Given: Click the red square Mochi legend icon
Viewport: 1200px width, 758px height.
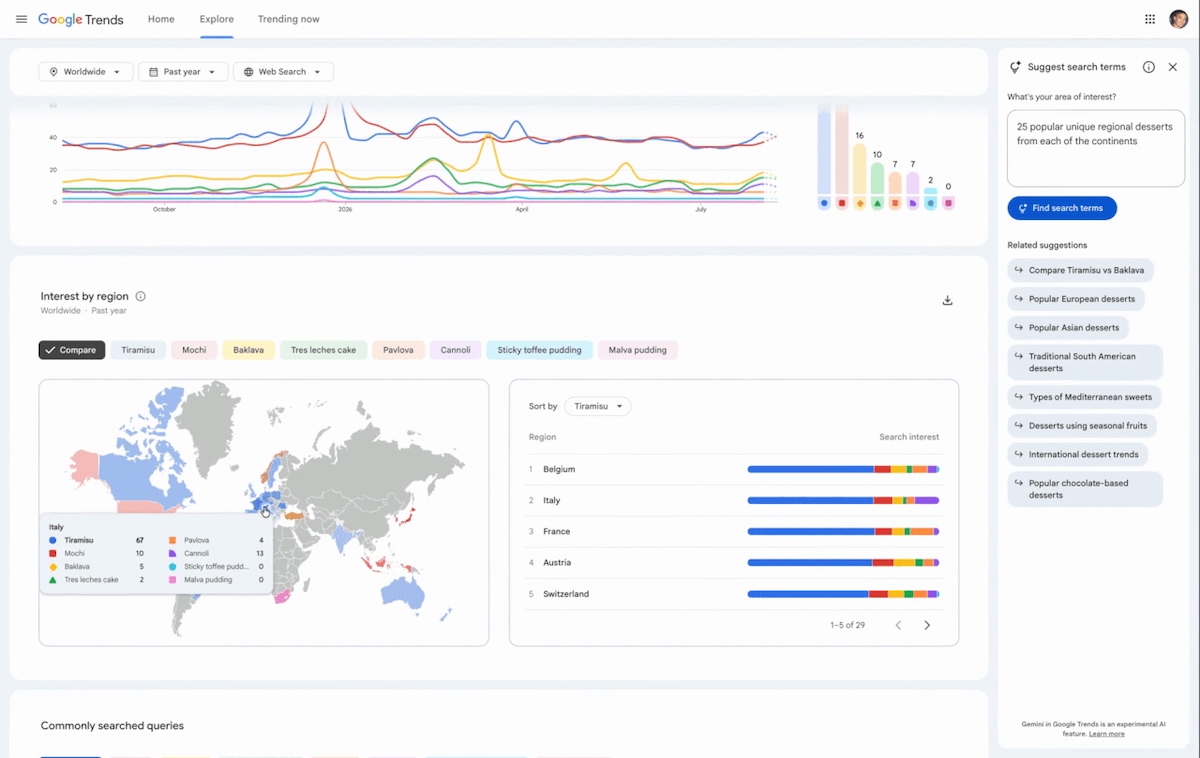Looking at the screenshot, I should coord(842,203).
